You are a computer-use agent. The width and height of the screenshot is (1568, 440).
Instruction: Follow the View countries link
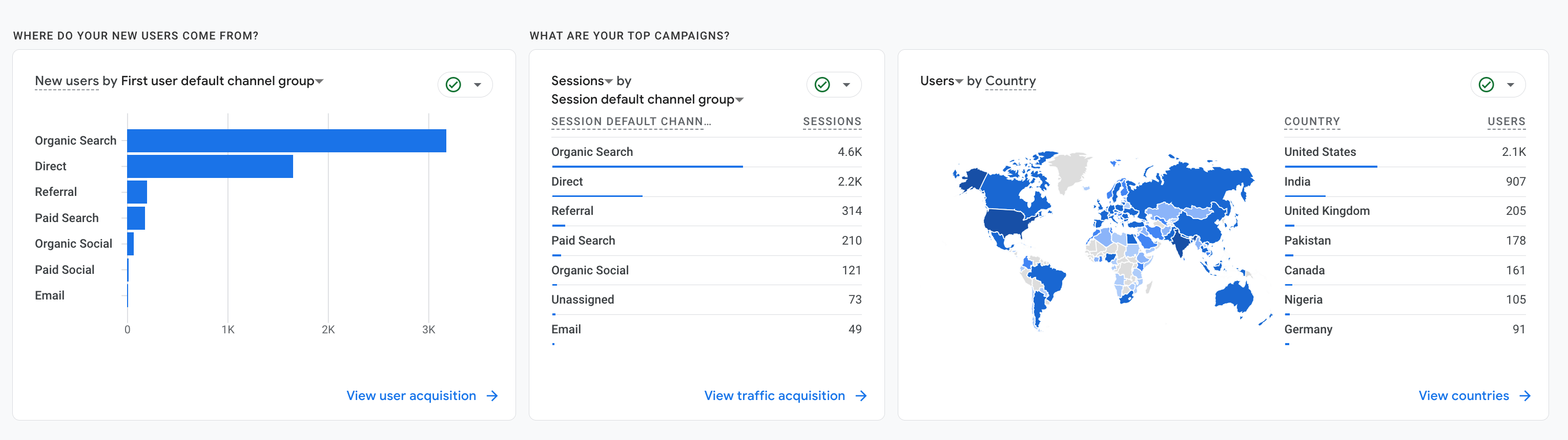pyautogui.click(x=1463, y=396)
